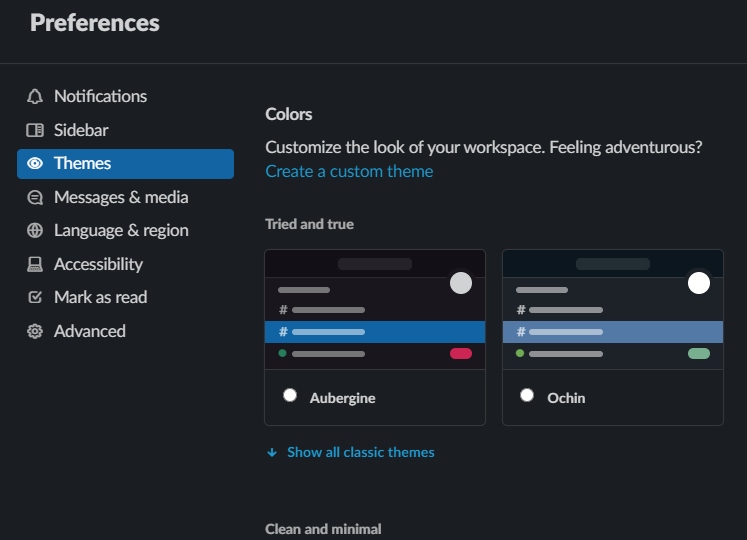Screen dimensions: 747x540
Task: Click the Themes eye icon
Action: click(35, 164)
